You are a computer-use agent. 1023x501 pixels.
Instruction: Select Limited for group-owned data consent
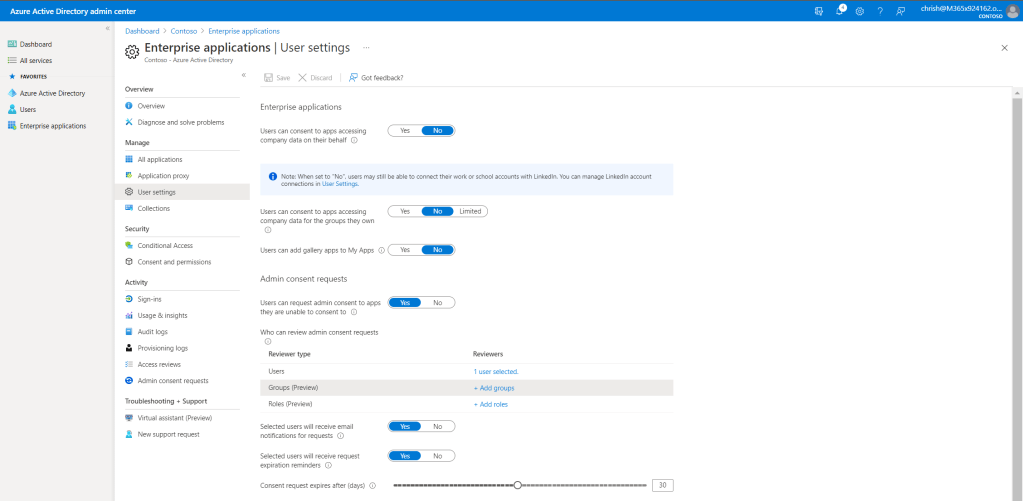[x=470, y=211]
